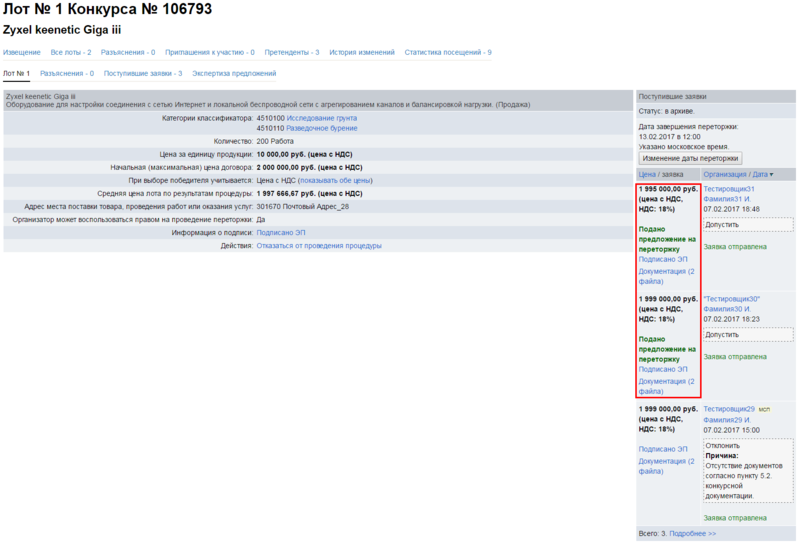Open classifier link "Исследование грунта"

click(321, 118)
